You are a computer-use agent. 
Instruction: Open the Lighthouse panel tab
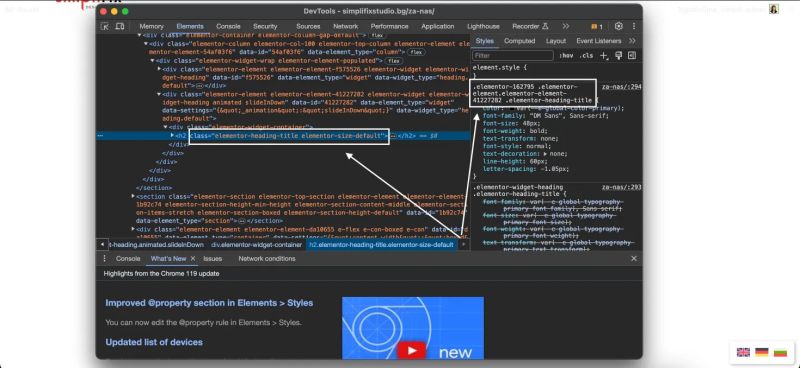coord(483,27)
